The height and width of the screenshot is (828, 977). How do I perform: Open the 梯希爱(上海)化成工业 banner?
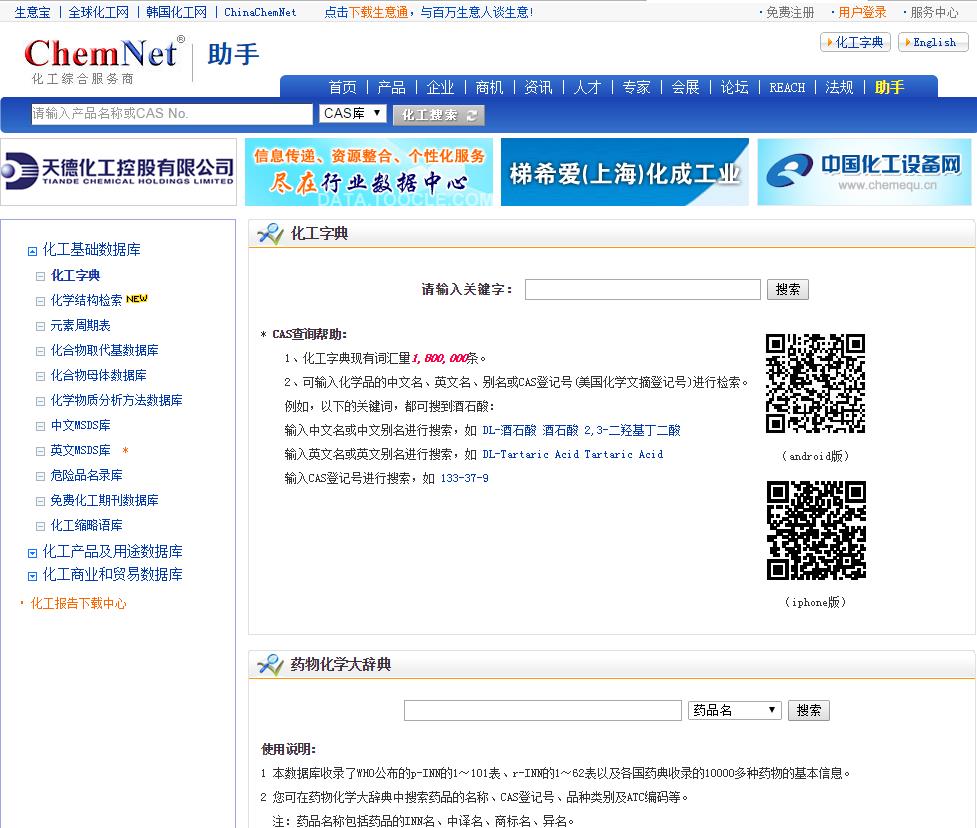coord(625,172)
